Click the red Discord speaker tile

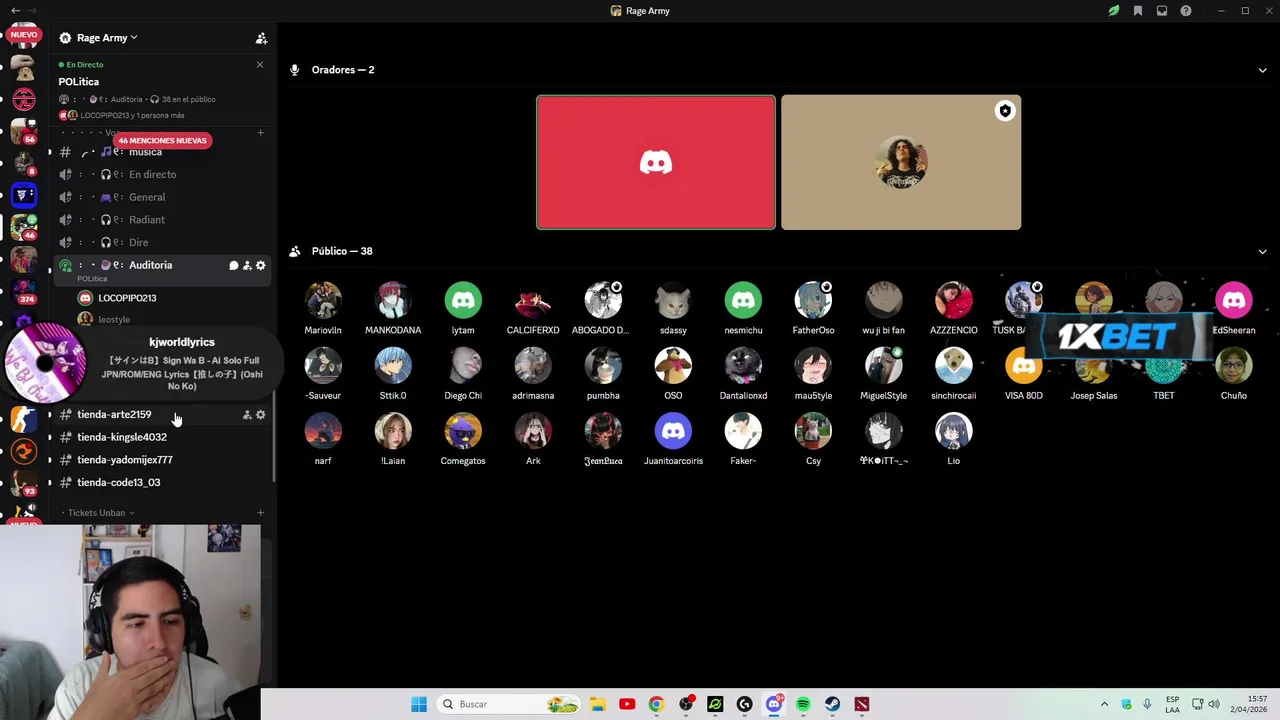tap(656, 162)
